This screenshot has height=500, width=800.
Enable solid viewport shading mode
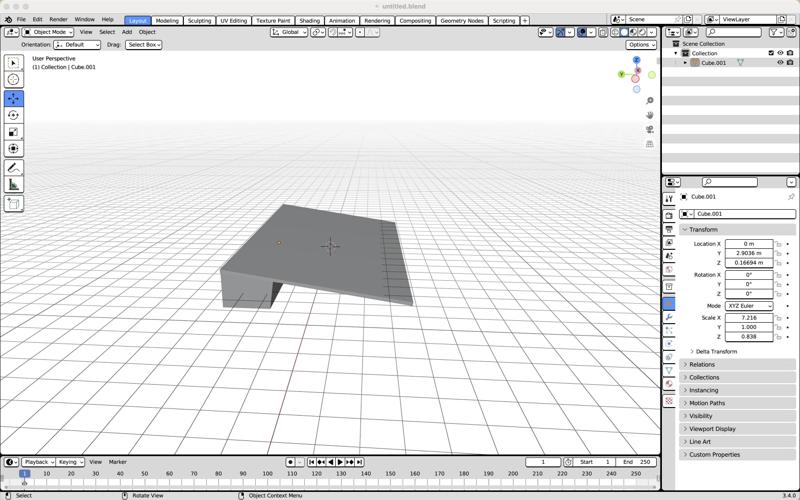click(624, 32)
